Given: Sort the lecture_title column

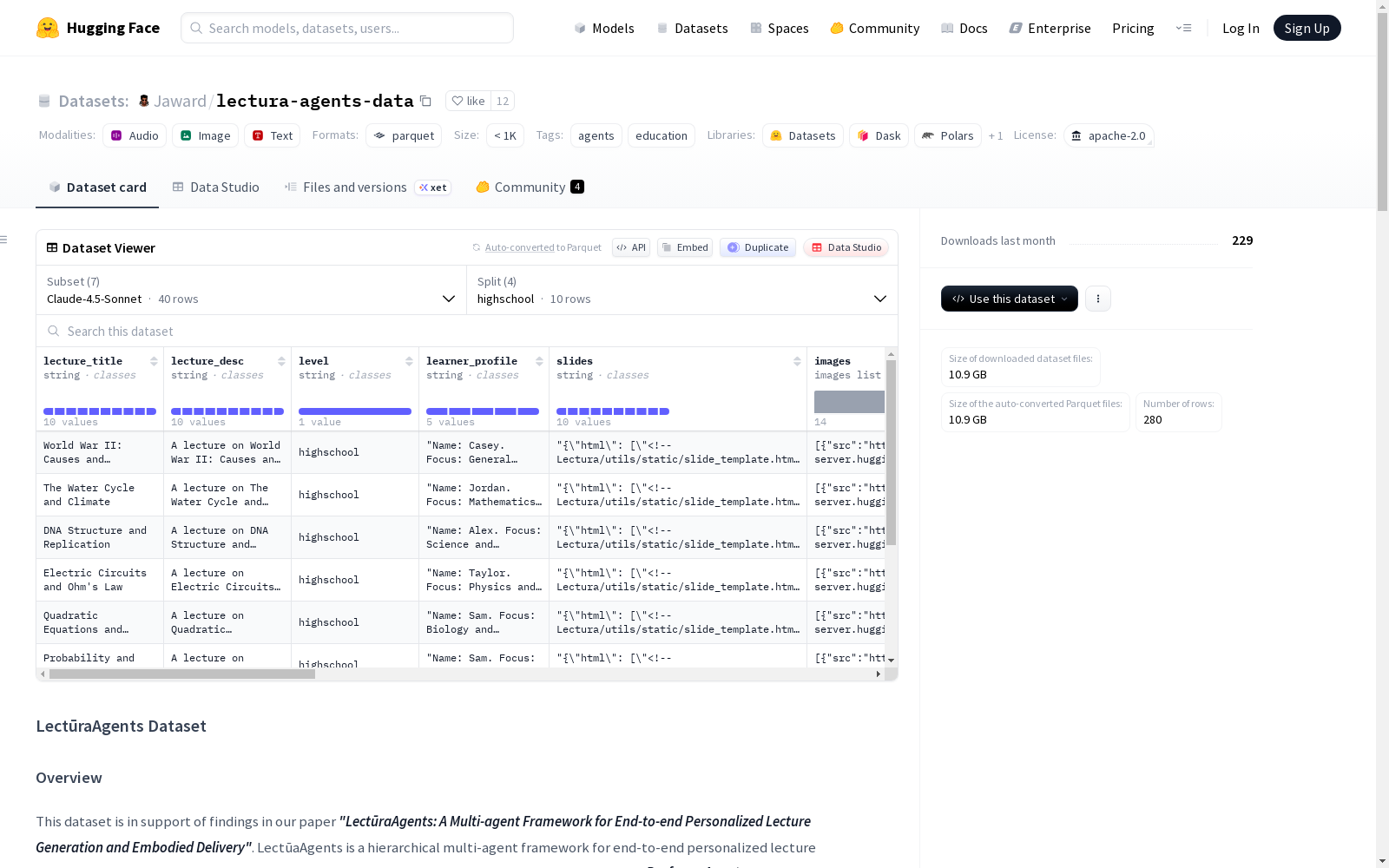Looking at the screenshot, I should tap(154, 361).
